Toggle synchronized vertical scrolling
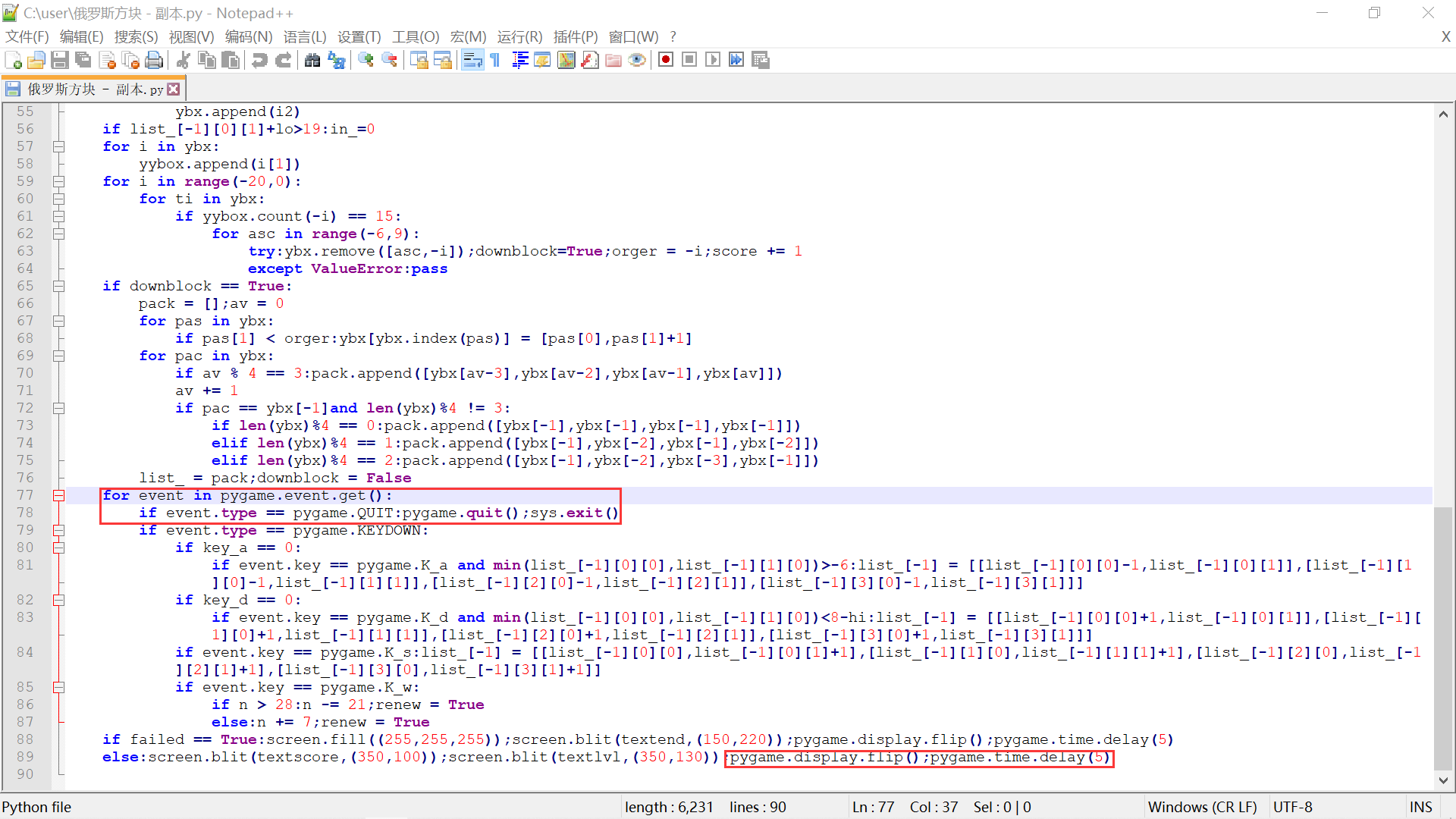The height and width of the screenshot is (819, 1456). (x=419, y=60)
